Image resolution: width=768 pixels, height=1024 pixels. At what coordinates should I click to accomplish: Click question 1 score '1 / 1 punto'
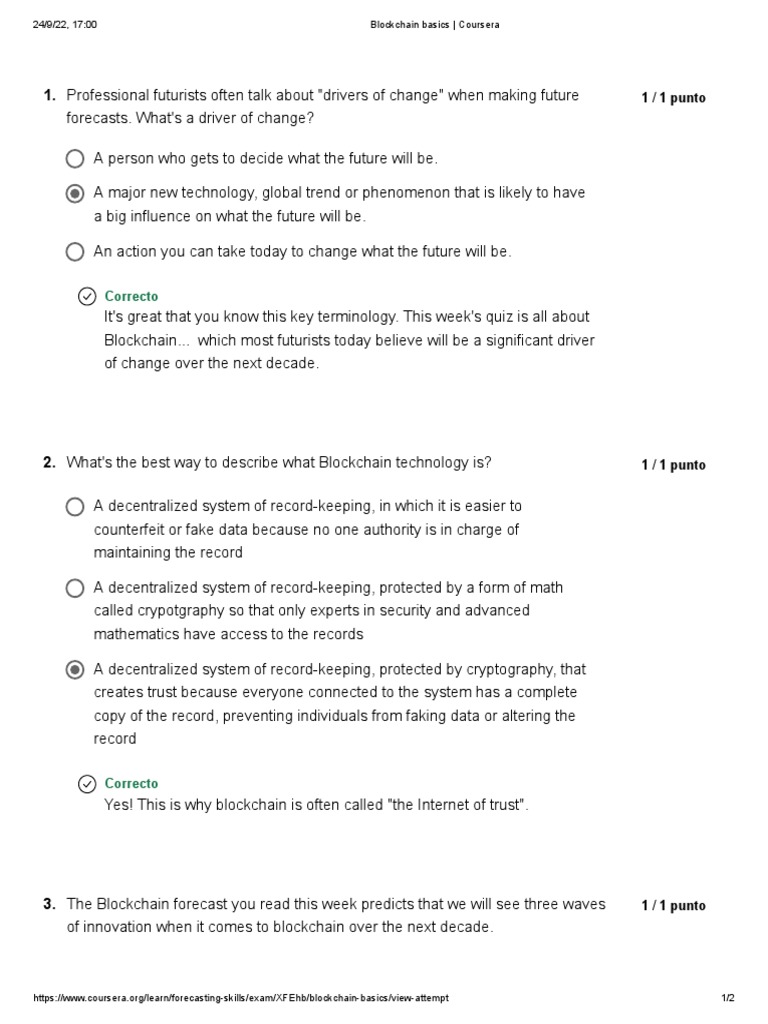[673, 98]
